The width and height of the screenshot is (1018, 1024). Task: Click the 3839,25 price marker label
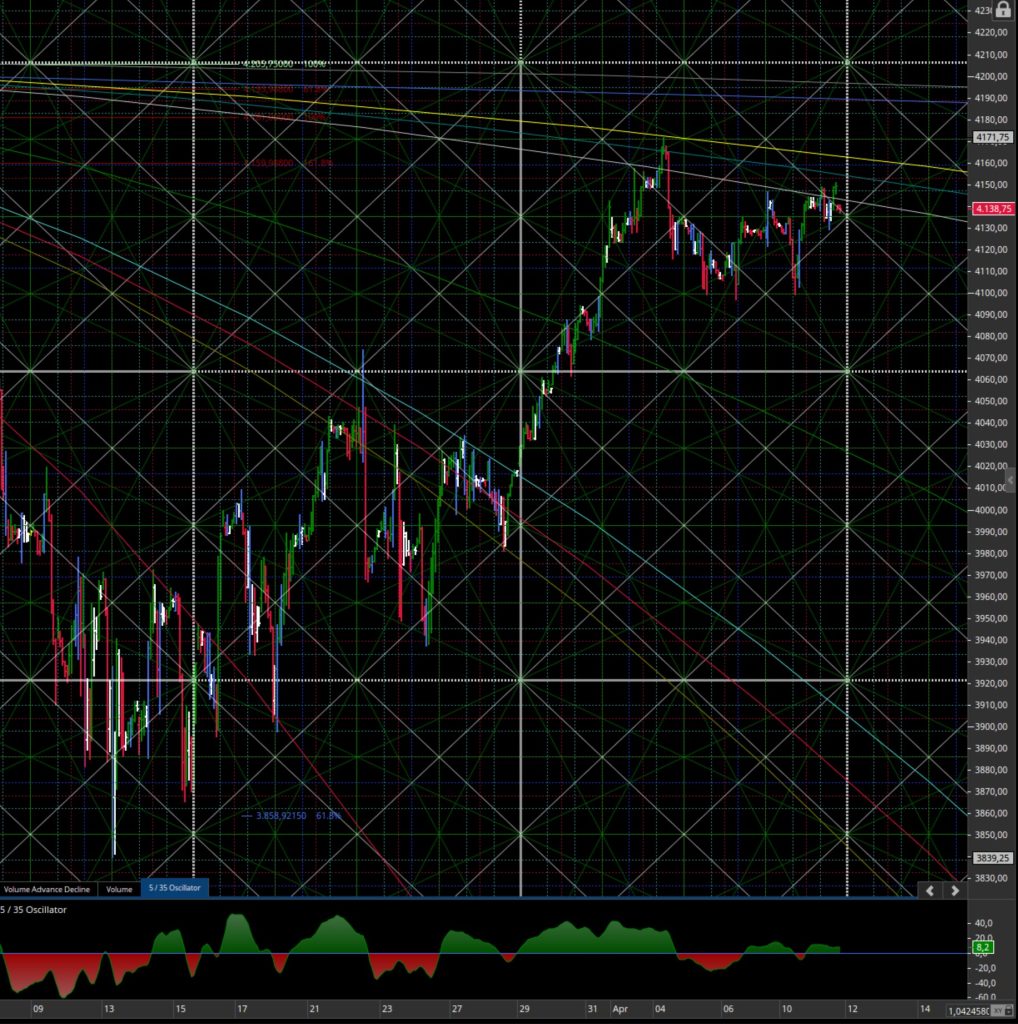tap(993, 858)
